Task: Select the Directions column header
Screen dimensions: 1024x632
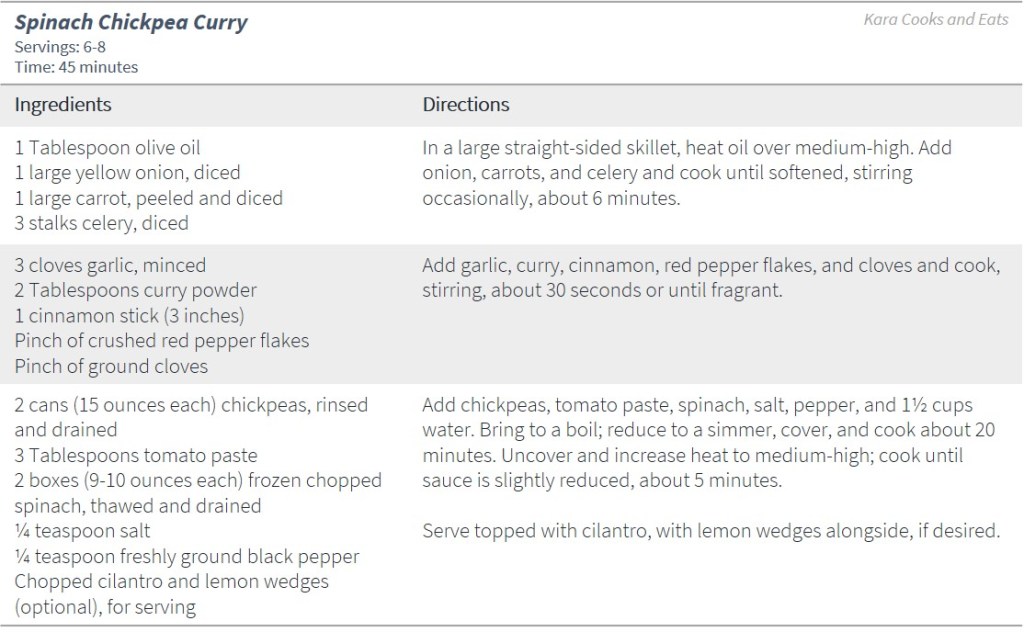Action: [466, 105]
